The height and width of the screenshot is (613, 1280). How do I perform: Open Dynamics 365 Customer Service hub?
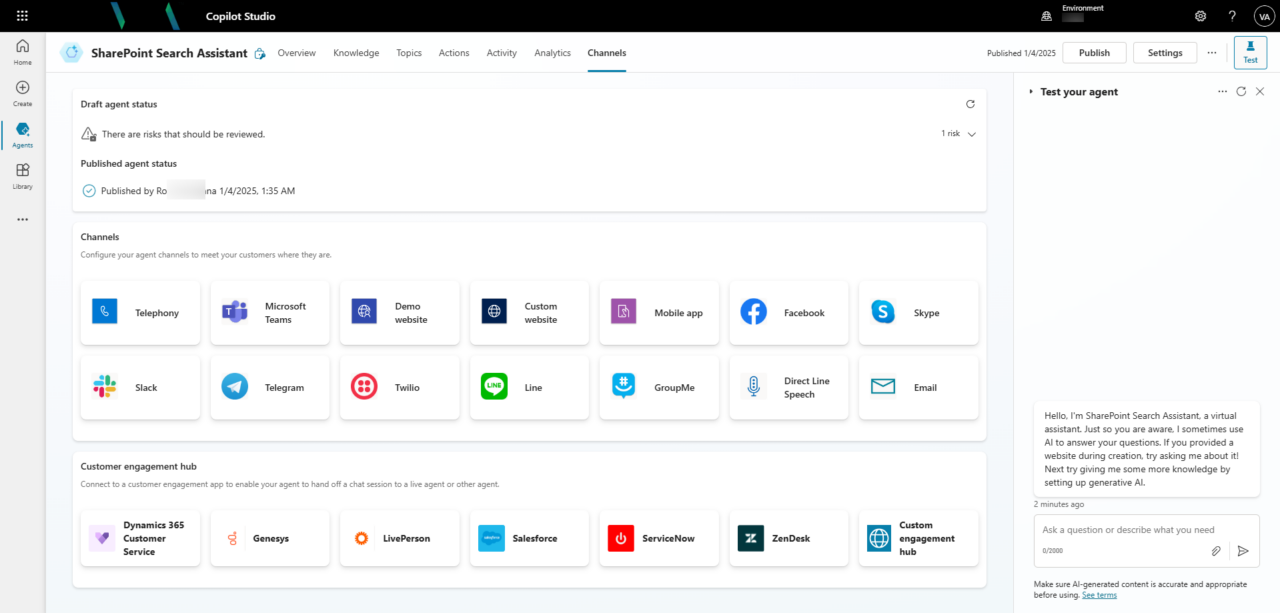(140, 538)
